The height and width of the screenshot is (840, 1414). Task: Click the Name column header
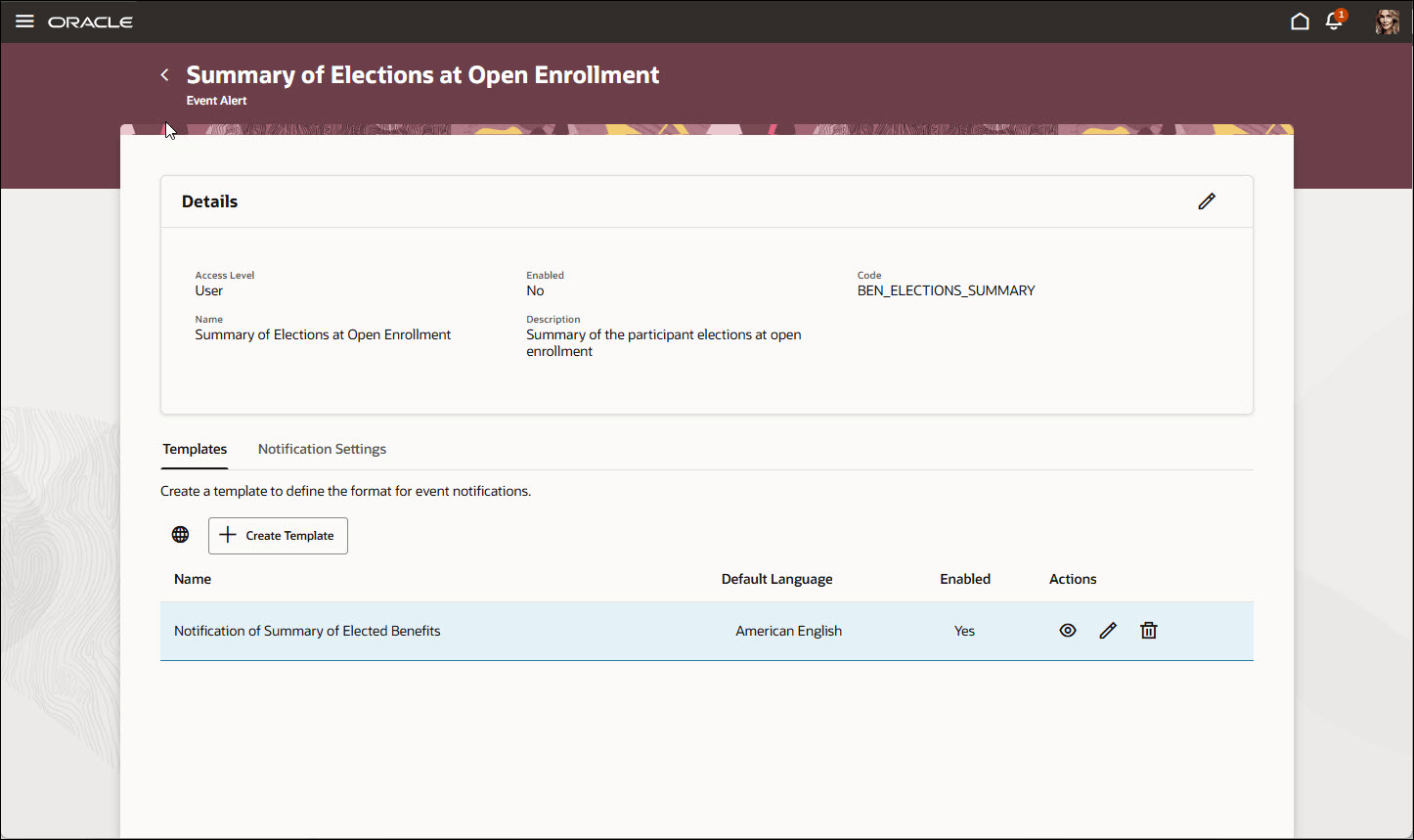pos(193,579)
